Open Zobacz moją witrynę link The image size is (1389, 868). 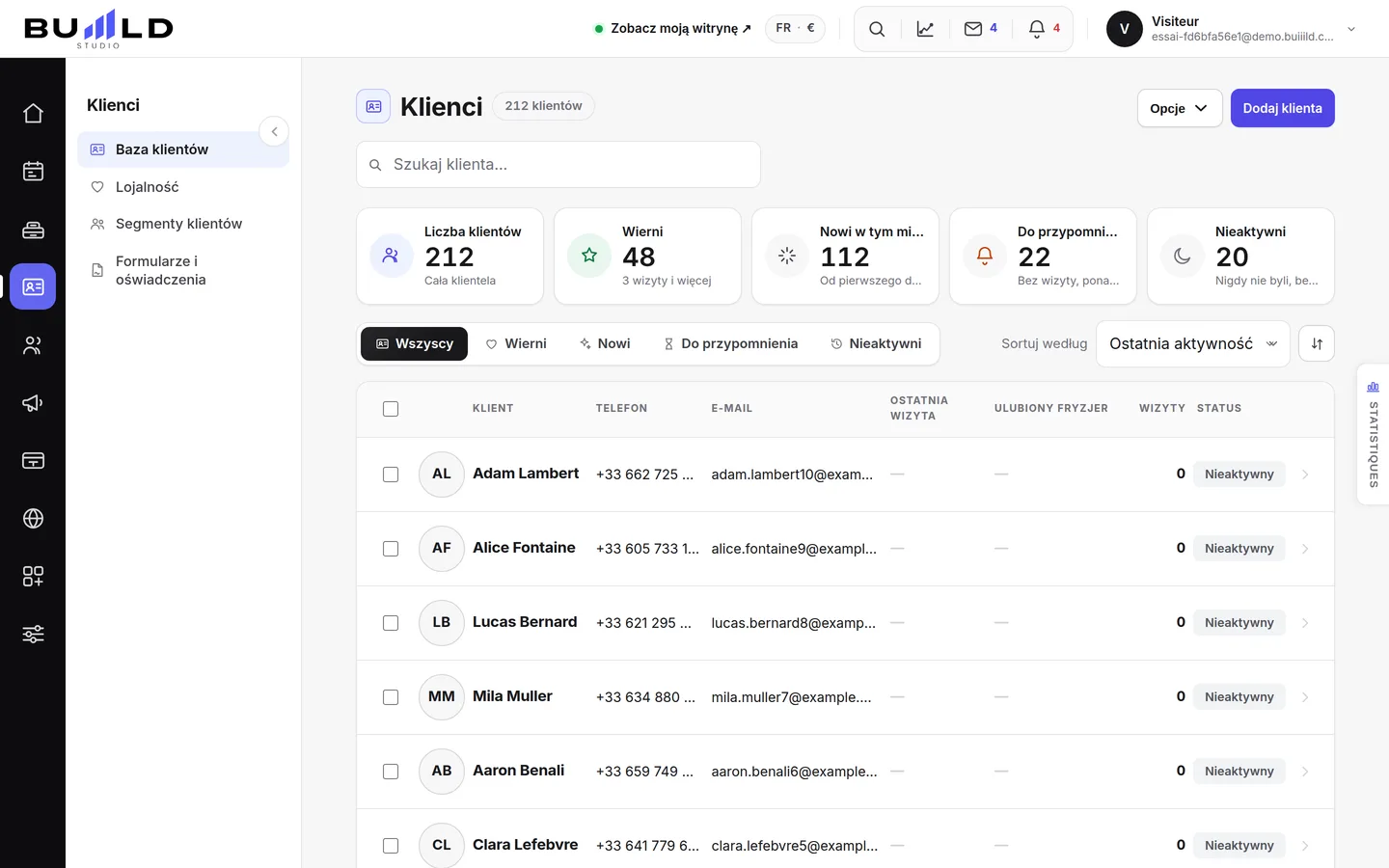[x=672, y=29]
